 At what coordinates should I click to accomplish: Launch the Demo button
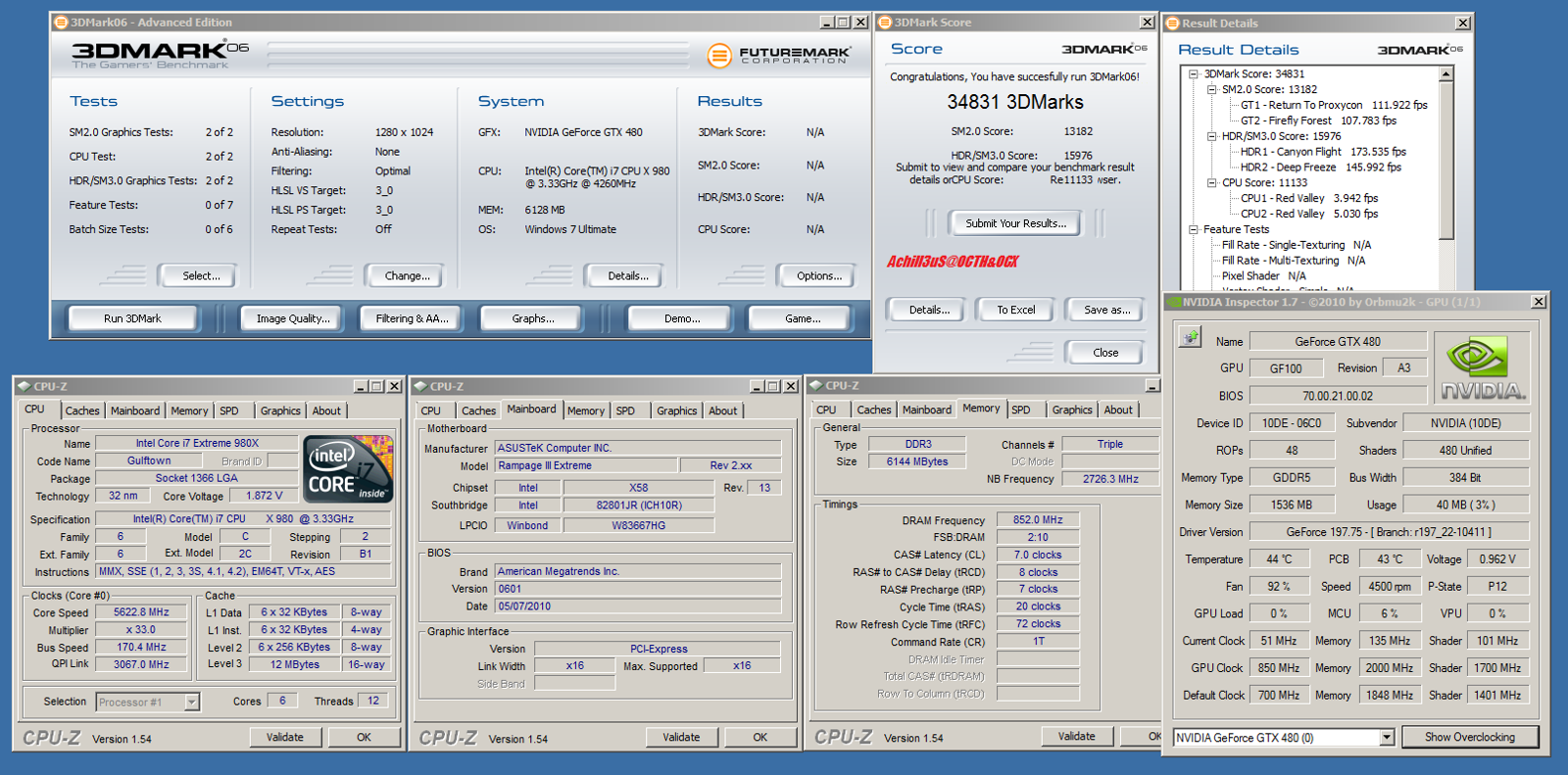coord(681,318)
